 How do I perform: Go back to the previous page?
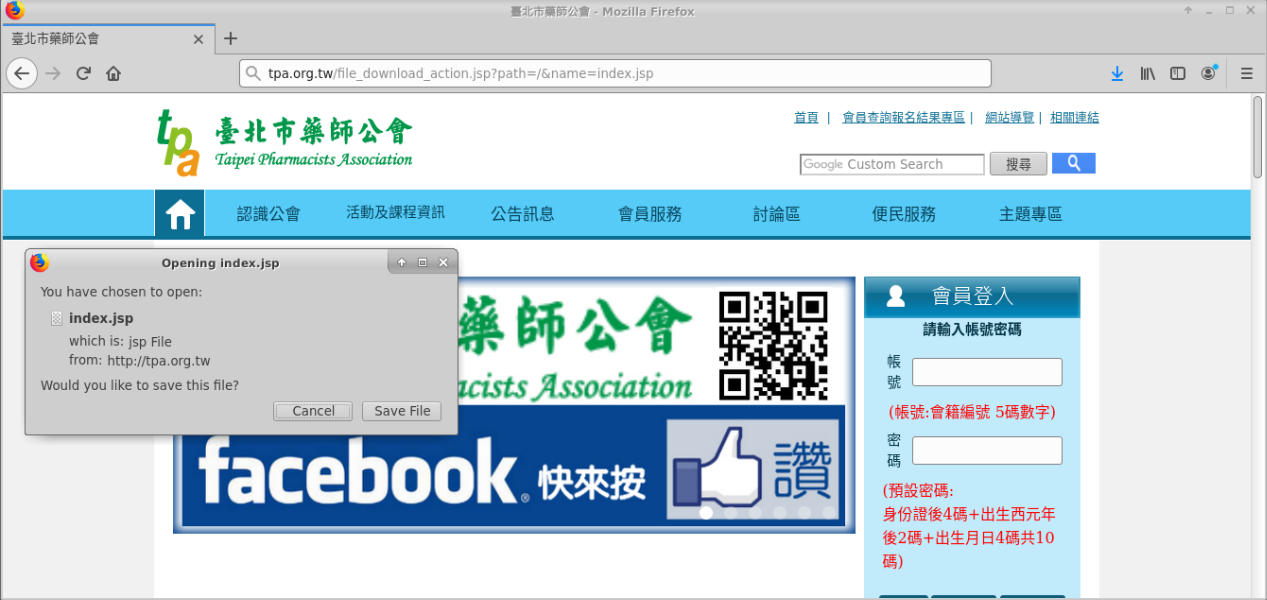22,73
